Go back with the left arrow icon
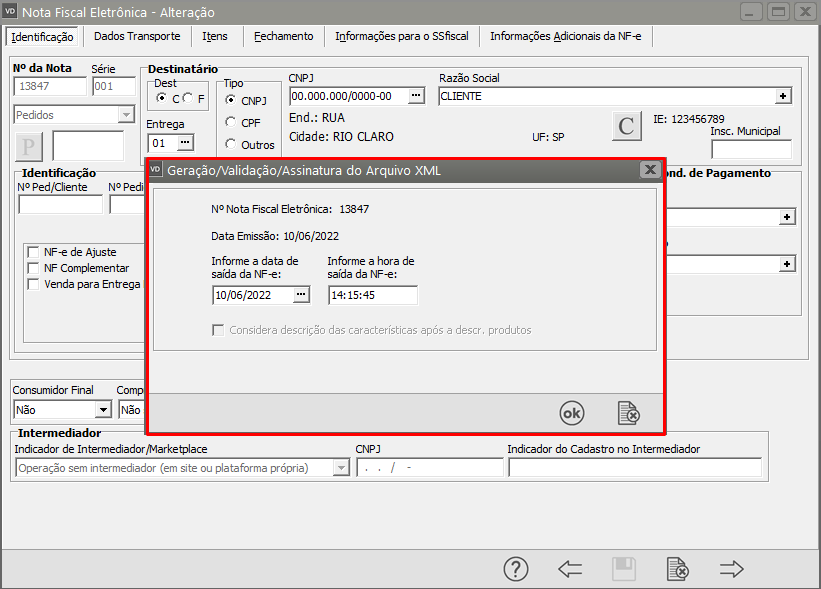821x589 pixels. point(570,569)
